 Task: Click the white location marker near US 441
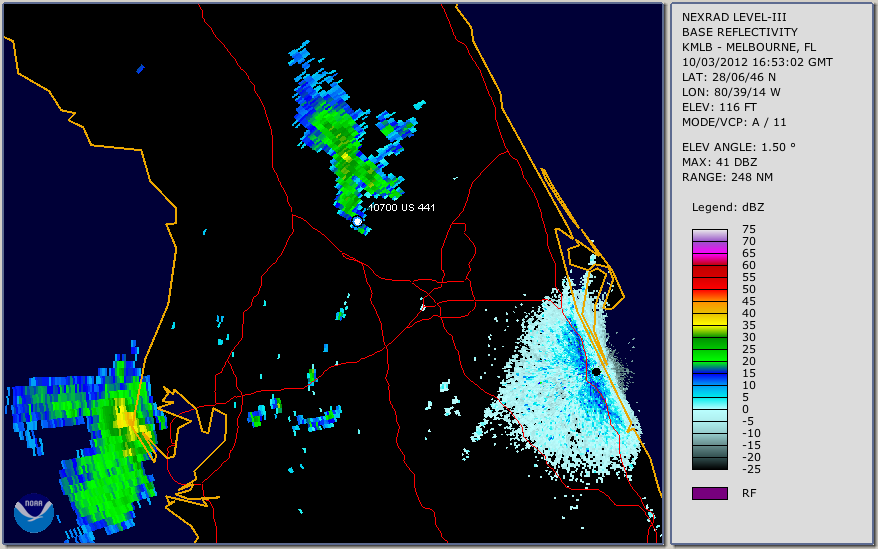tap(357, 221)
